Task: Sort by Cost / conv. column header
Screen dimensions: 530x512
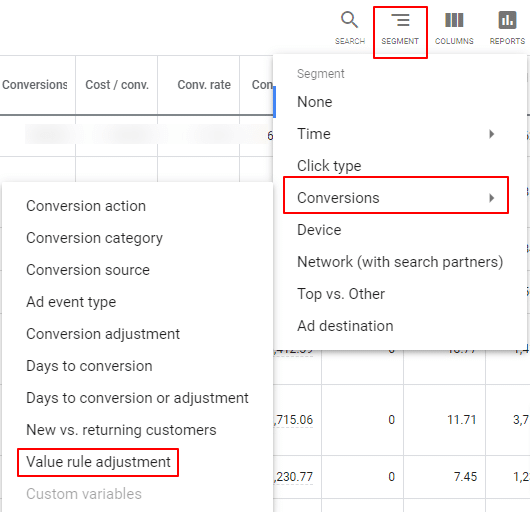Action: (x=117, y=84)
